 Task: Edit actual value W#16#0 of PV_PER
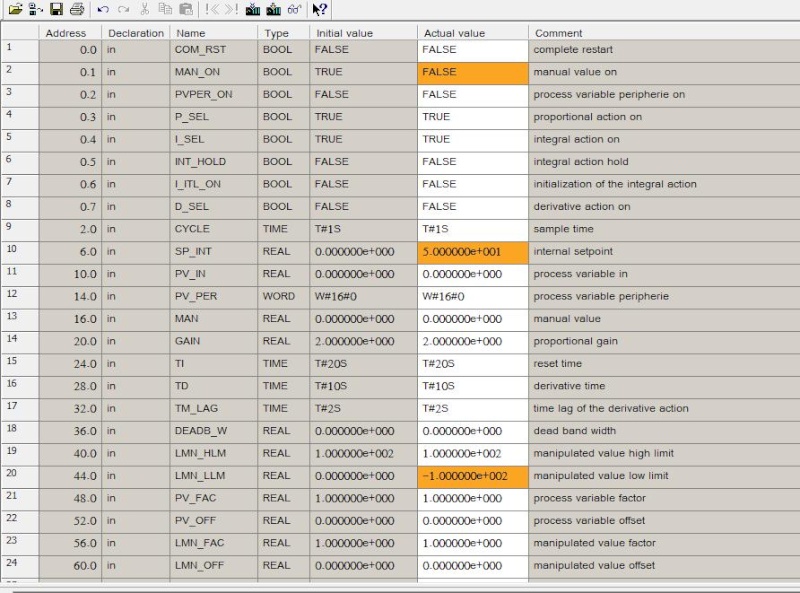473,298
